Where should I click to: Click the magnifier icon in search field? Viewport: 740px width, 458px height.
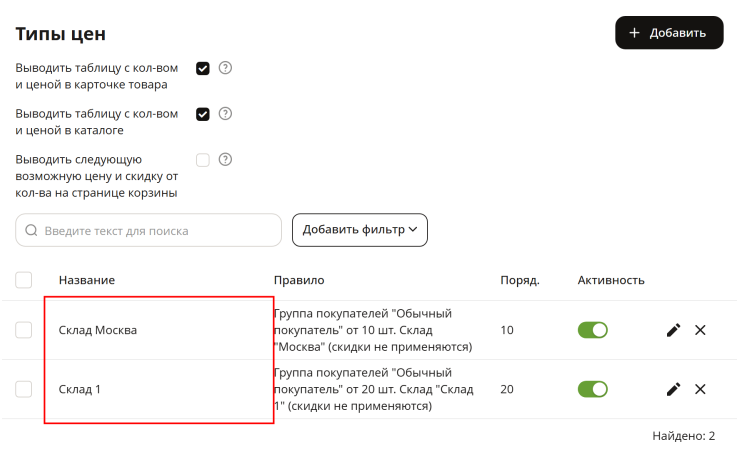(31, 230)
